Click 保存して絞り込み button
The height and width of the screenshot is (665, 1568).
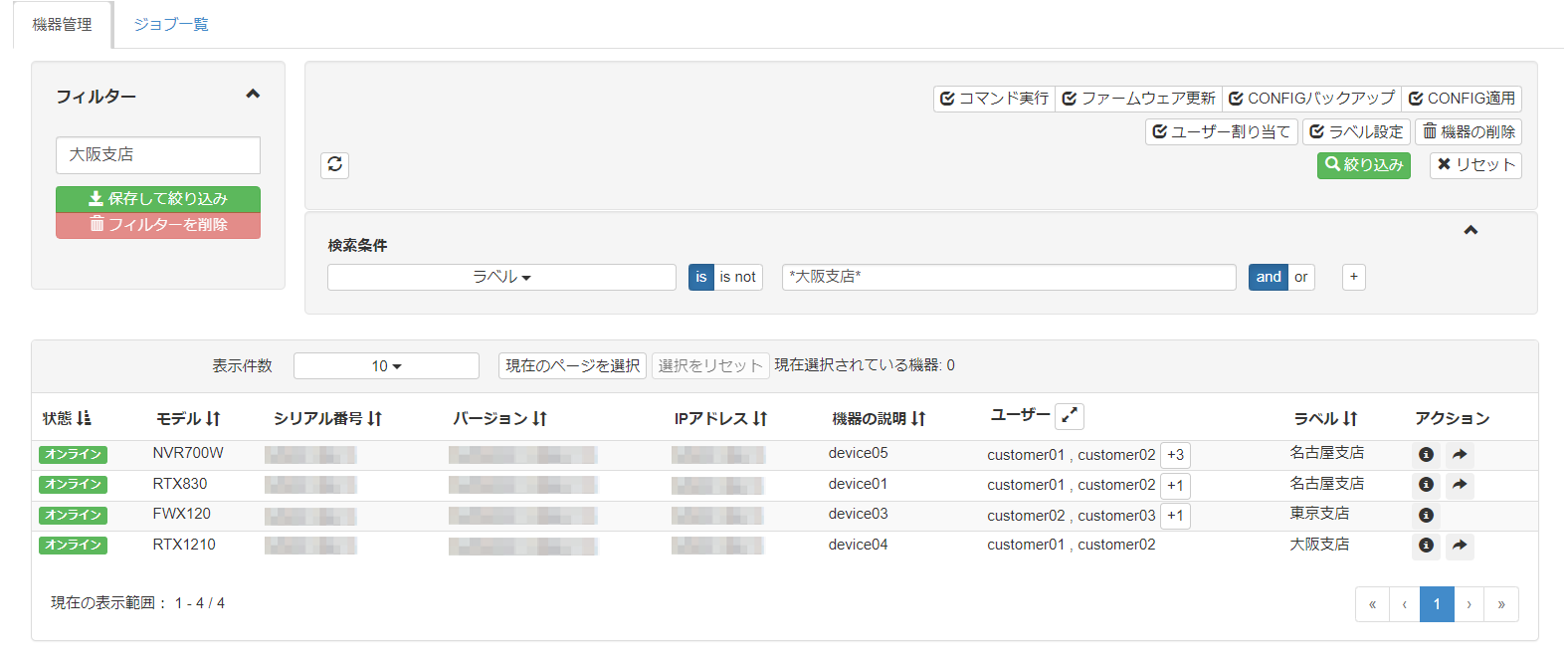(158, 199)
